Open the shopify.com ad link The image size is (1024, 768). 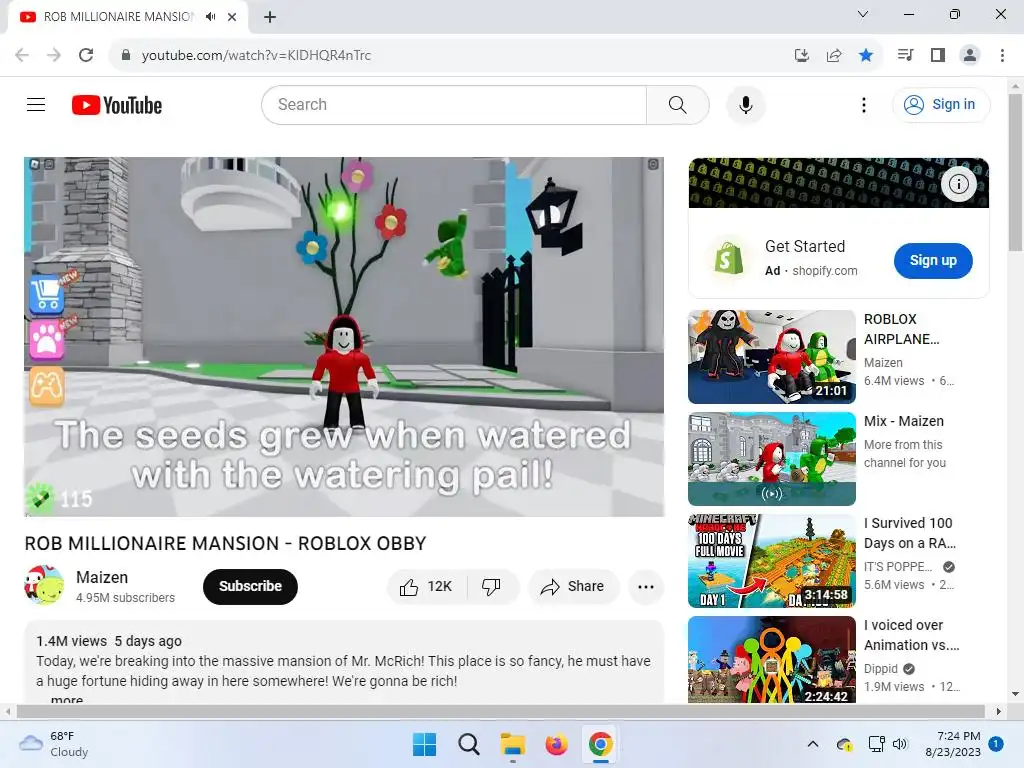click(824, 270)
